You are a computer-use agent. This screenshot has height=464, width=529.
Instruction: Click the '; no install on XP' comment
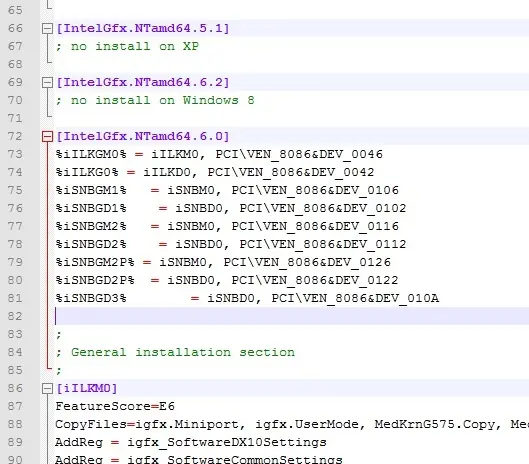tap(128, 46)
